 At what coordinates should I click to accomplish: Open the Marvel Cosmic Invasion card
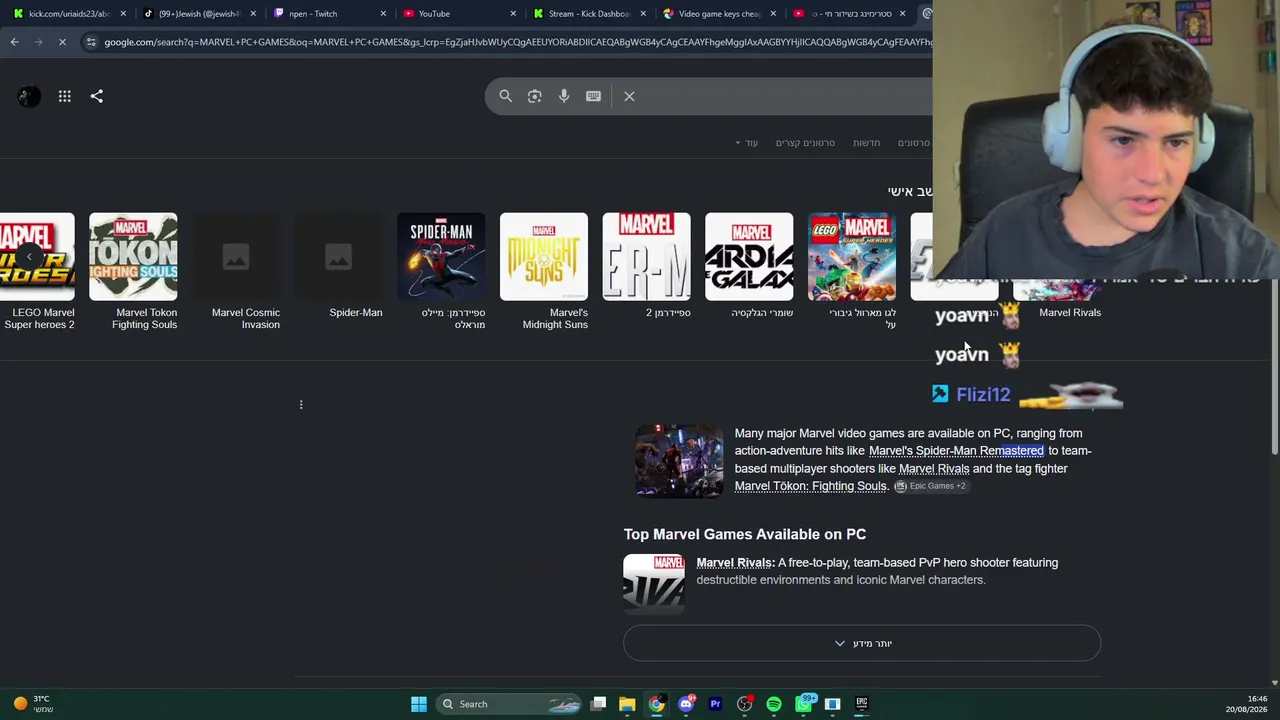[236, 271]
